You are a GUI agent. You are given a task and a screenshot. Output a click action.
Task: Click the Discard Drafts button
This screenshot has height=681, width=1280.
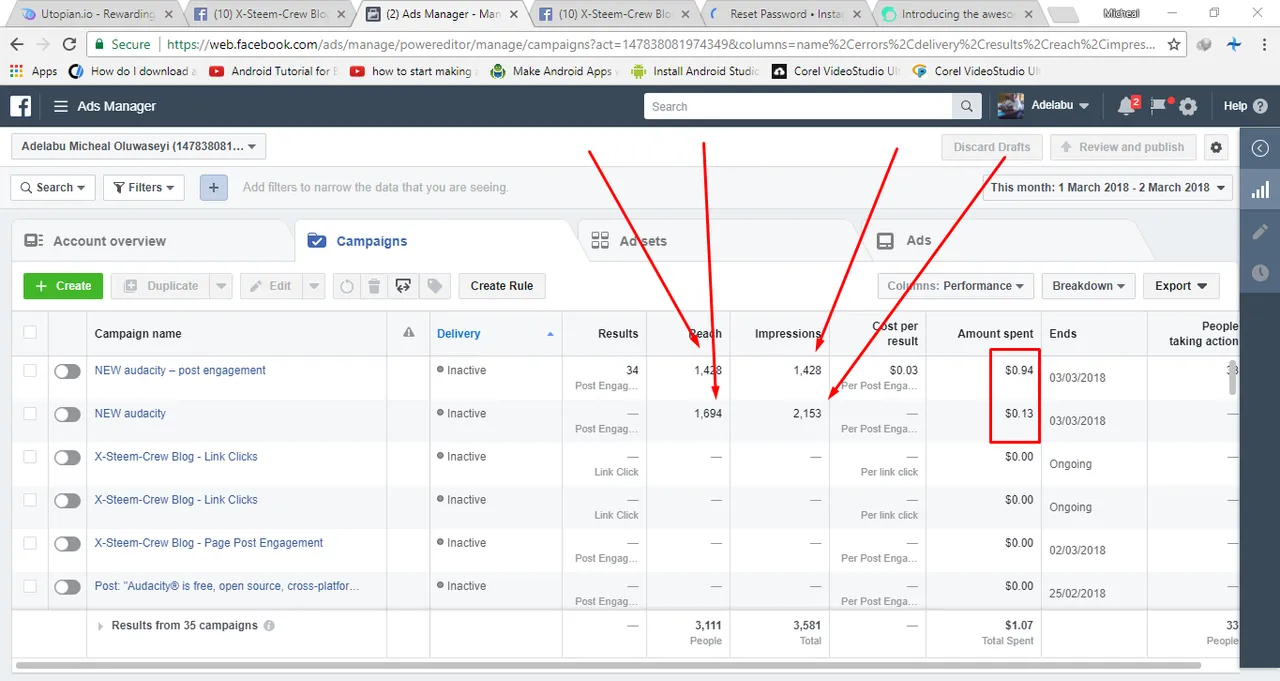click(x=992, y=147)
